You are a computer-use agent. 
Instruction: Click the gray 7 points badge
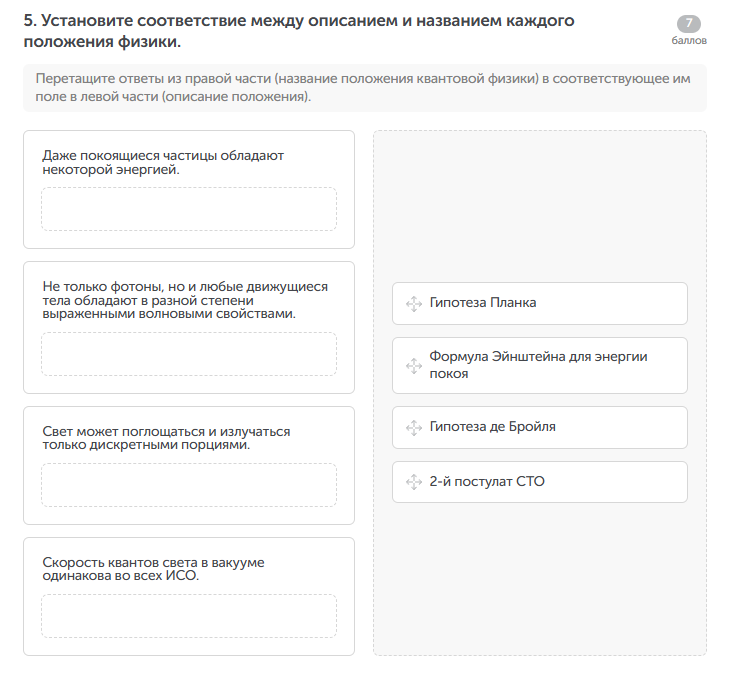(689, 24)
